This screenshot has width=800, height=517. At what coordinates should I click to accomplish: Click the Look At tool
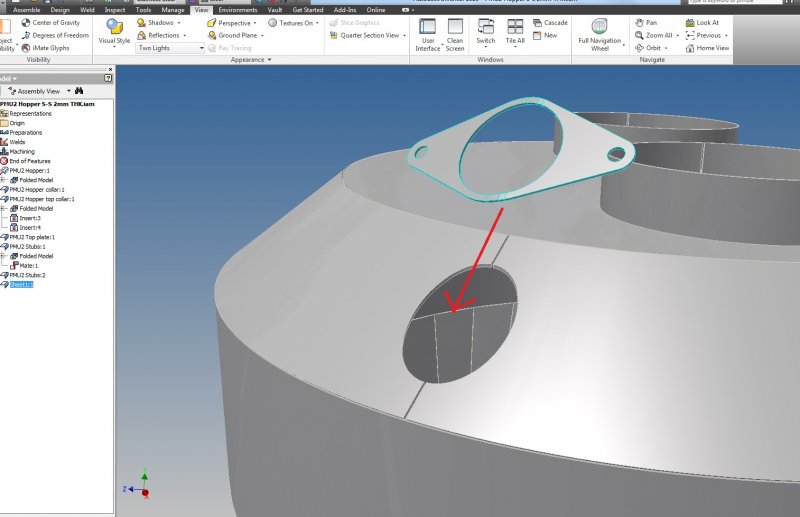(702, 22)
